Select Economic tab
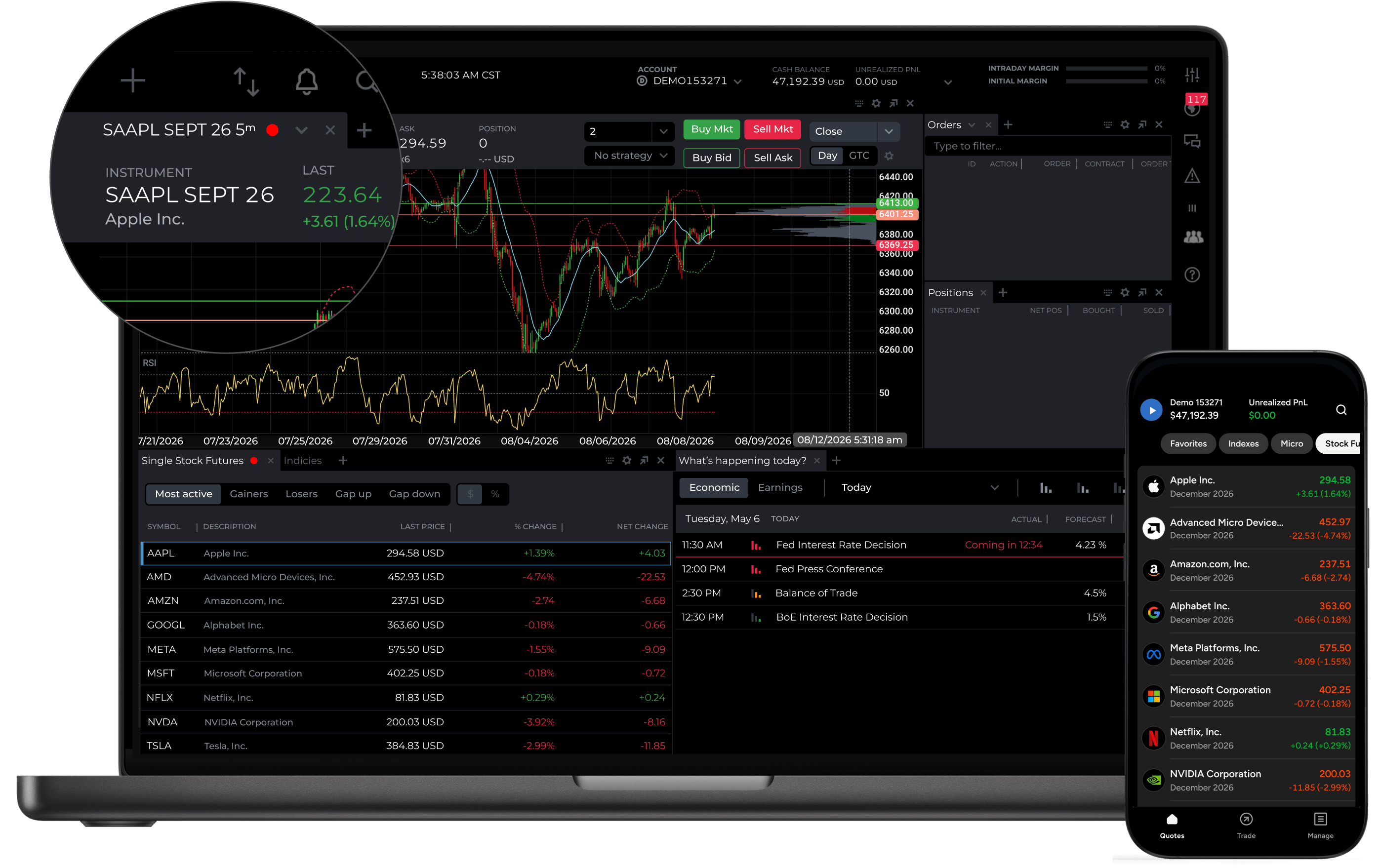This screenshot has height=868, width=1381. [714, 488]
